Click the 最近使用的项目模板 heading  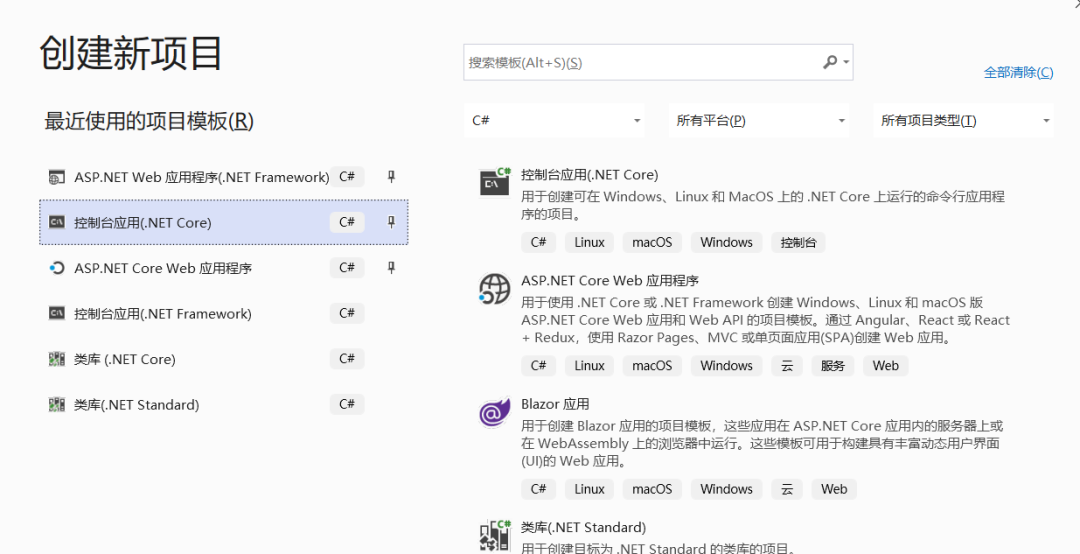click(x=149, y=121)
